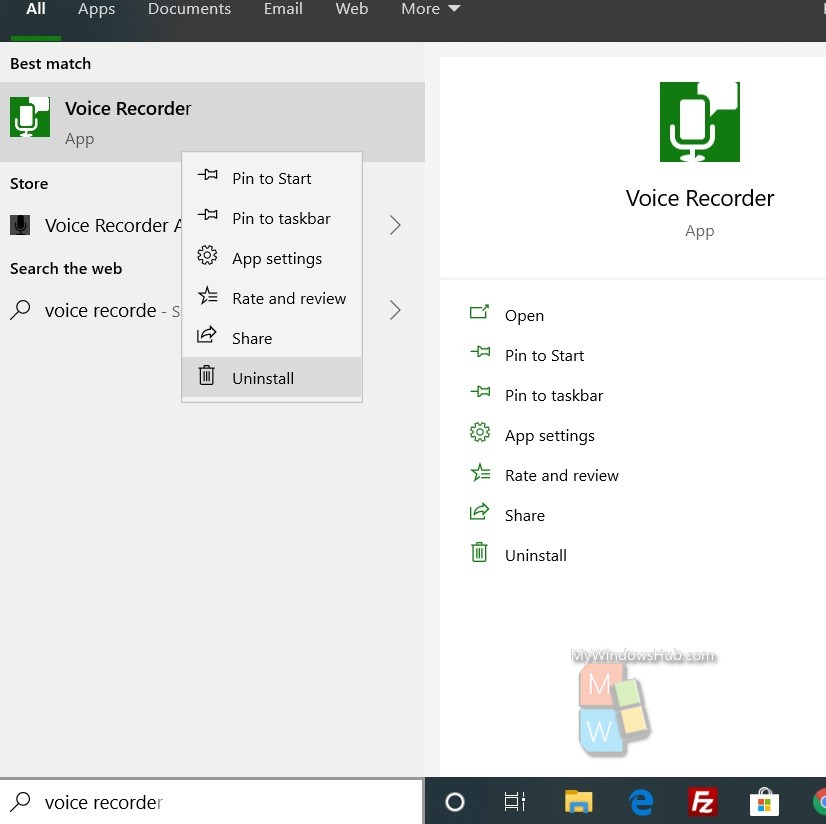This screenshot has width=826, height=824.
Task: Click the green star icon in preview pane
Action: [480, 472]
